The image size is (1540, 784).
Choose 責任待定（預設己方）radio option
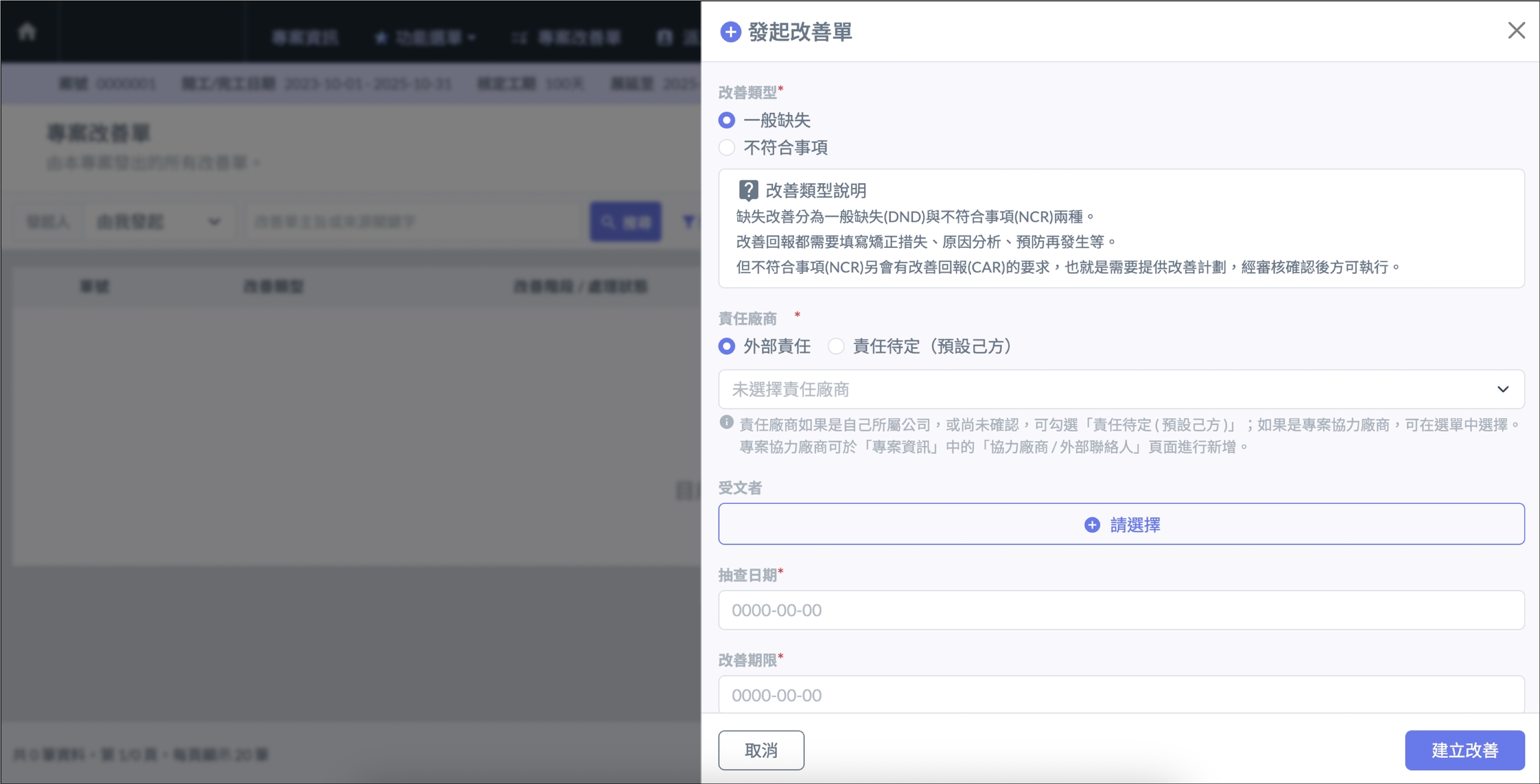pos(836,346)
